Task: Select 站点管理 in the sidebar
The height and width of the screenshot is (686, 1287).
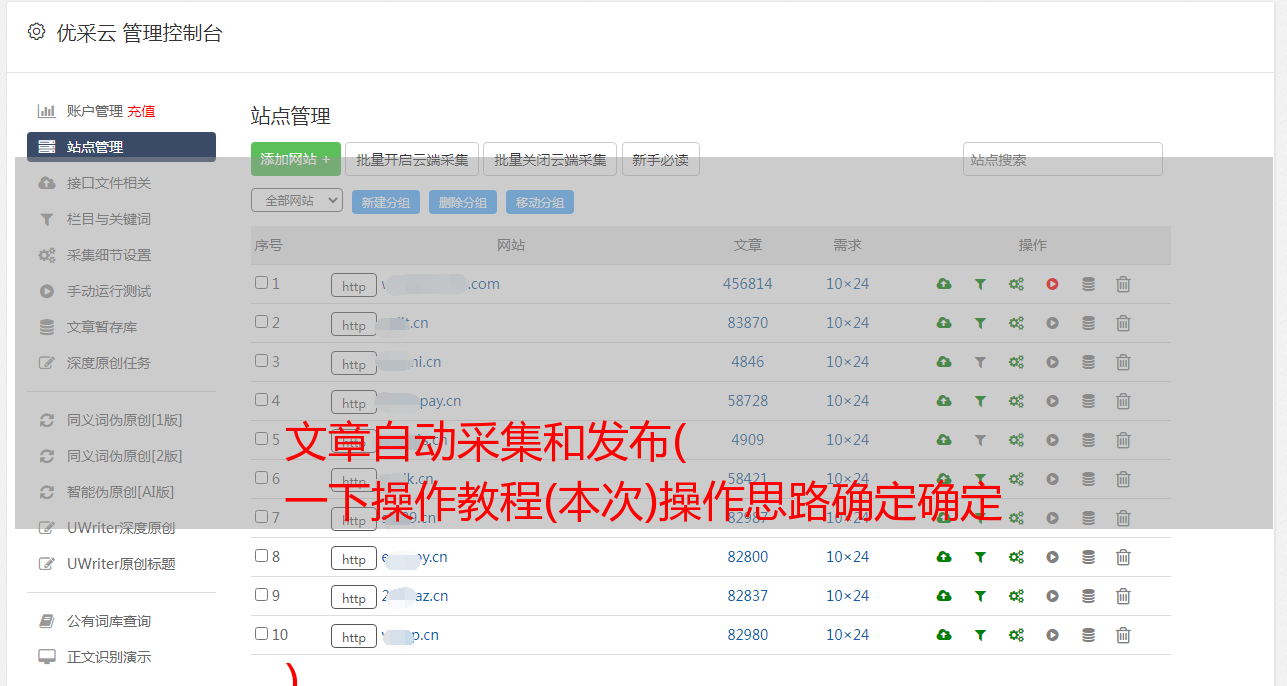Action: coord(121,147)
